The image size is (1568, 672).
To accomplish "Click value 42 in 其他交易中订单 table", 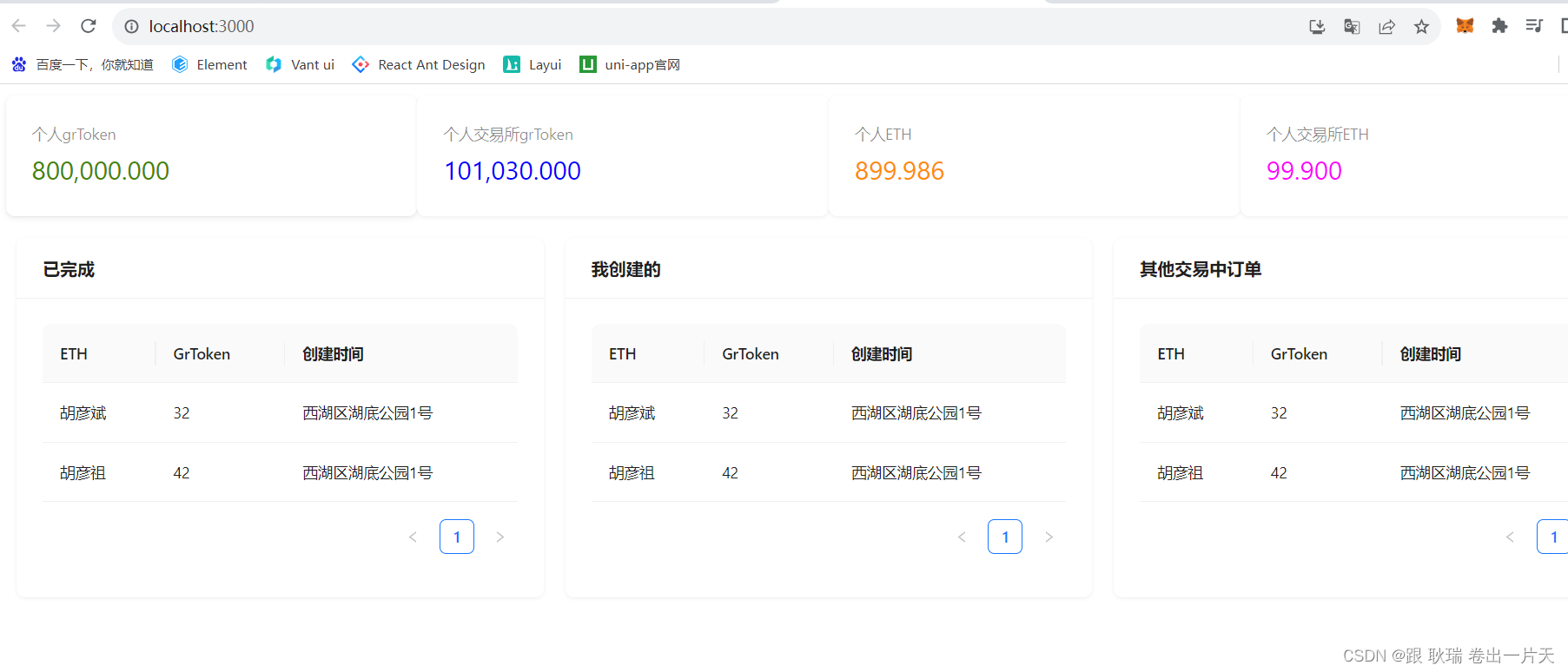I will [1279, 473].
